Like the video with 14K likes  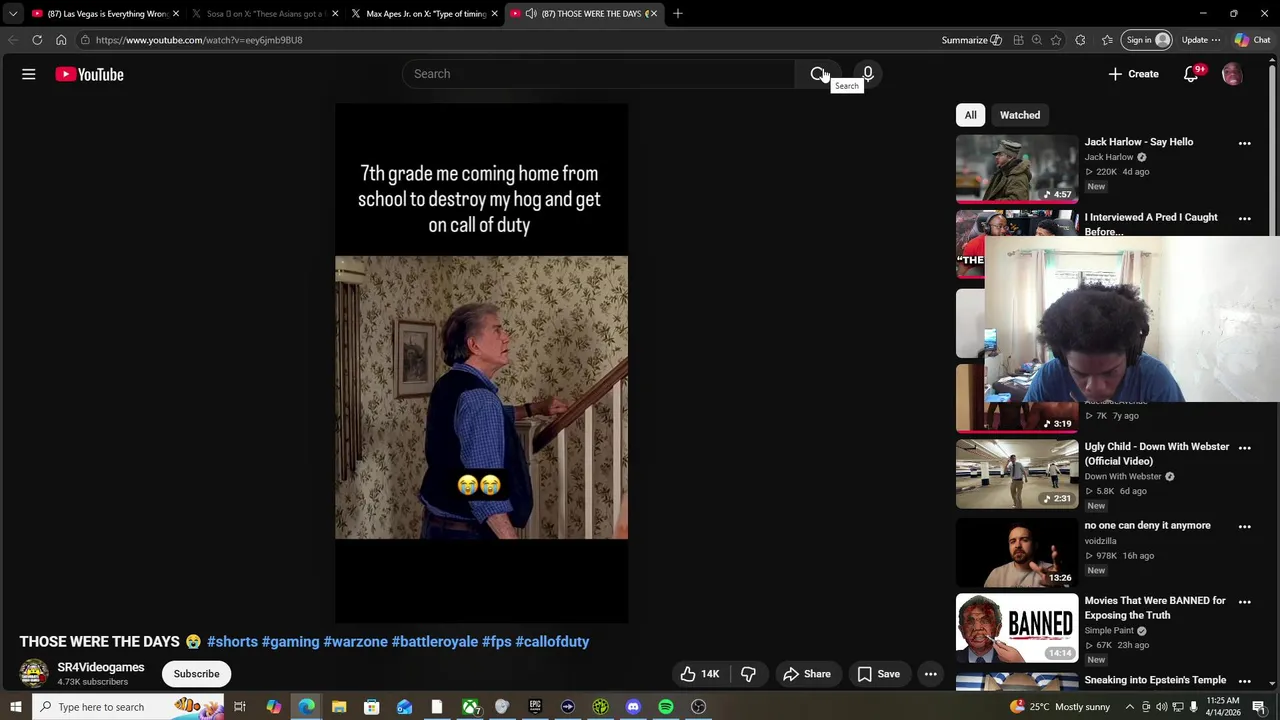point(699,674)
